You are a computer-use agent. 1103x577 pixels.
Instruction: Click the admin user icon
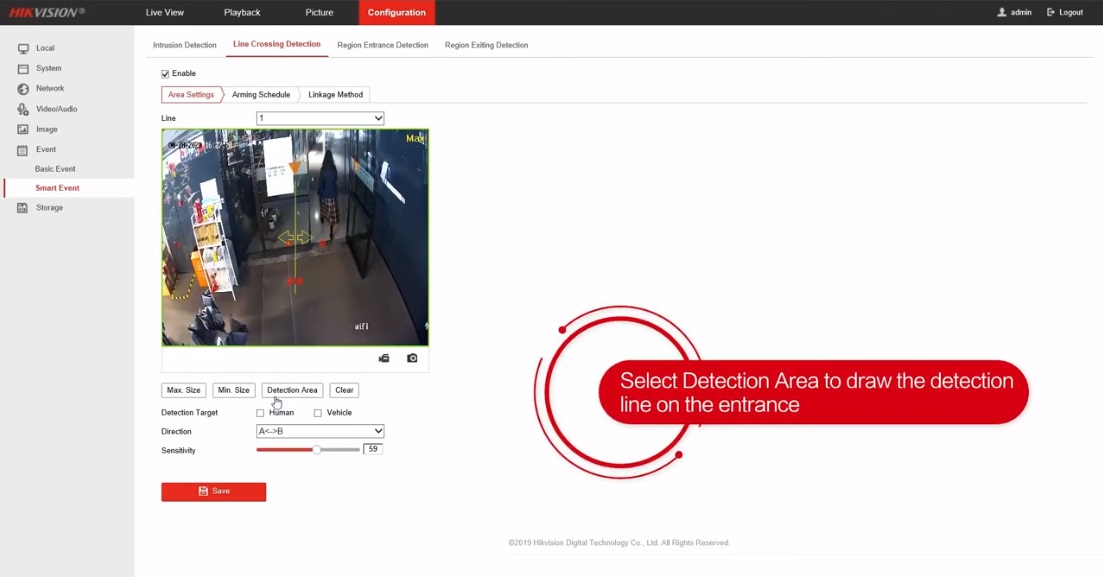tap(1002, 12)
